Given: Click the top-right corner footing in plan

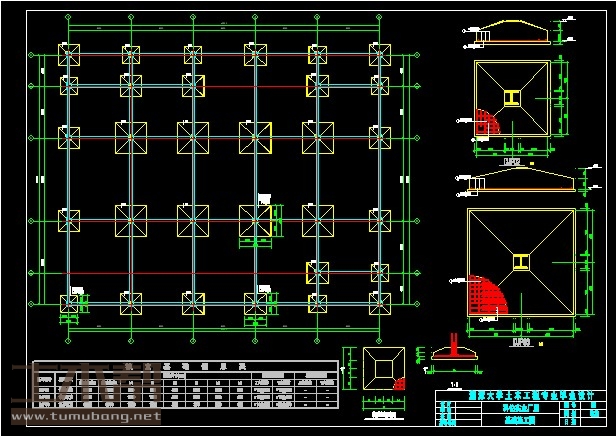Looking at the screenshot, I should [x=379, y=56].
